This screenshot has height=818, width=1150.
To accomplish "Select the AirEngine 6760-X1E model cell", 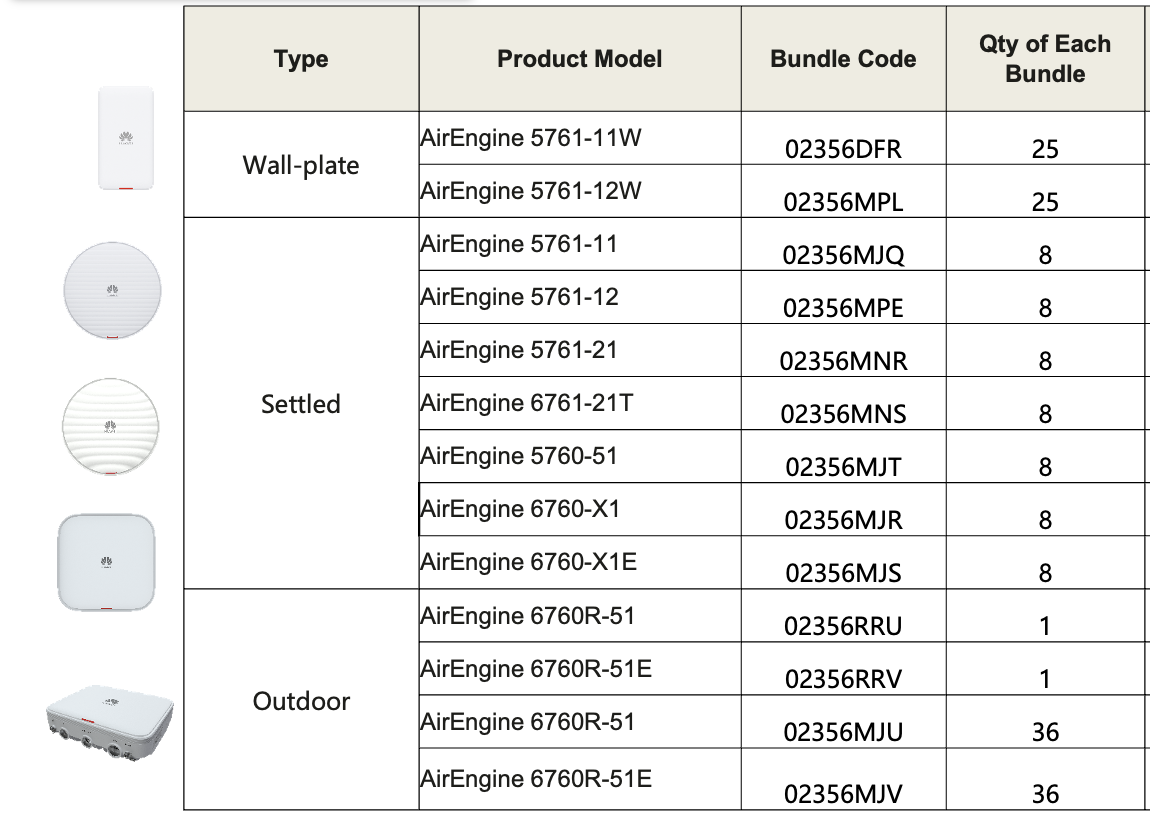I will coord(579,562).
